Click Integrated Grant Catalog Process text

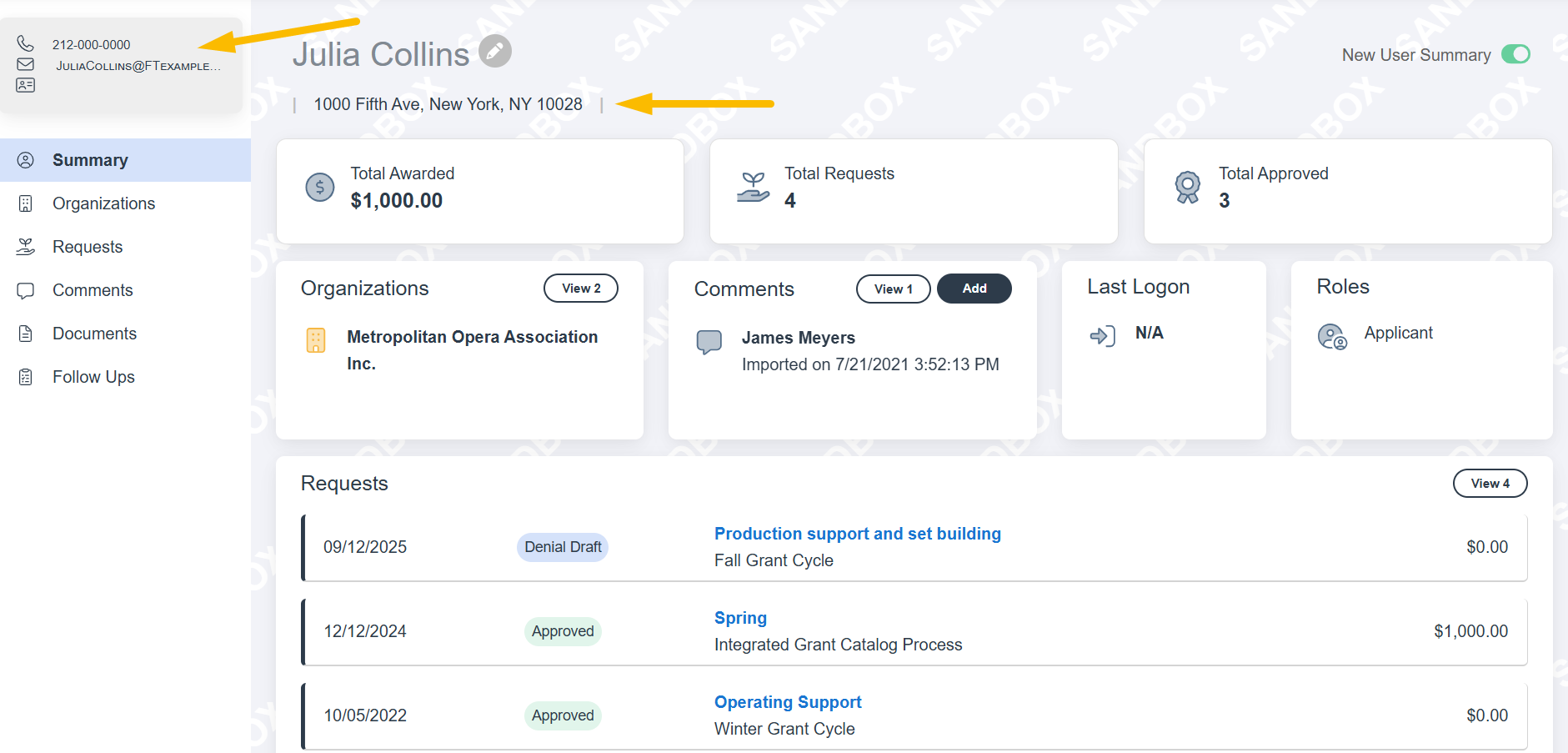pyautogui.click(x=838, y=645)
